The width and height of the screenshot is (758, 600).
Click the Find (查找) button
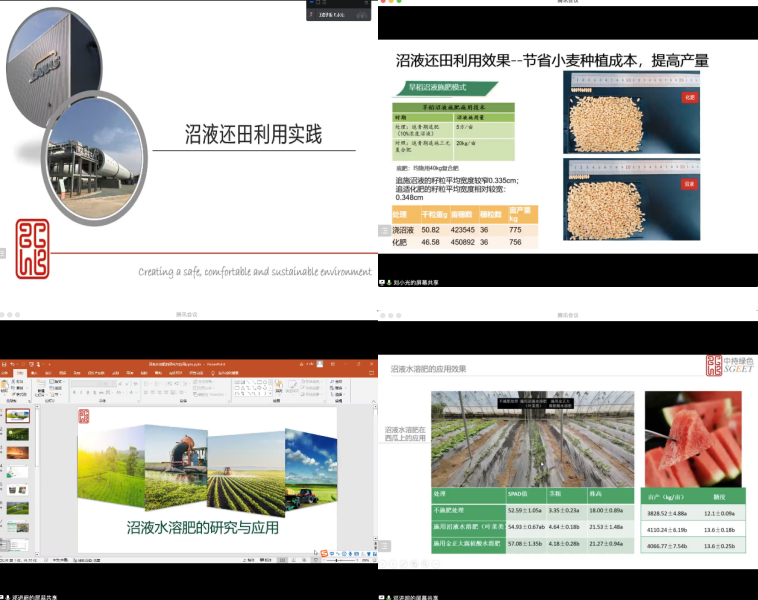(x=335, y=381)
